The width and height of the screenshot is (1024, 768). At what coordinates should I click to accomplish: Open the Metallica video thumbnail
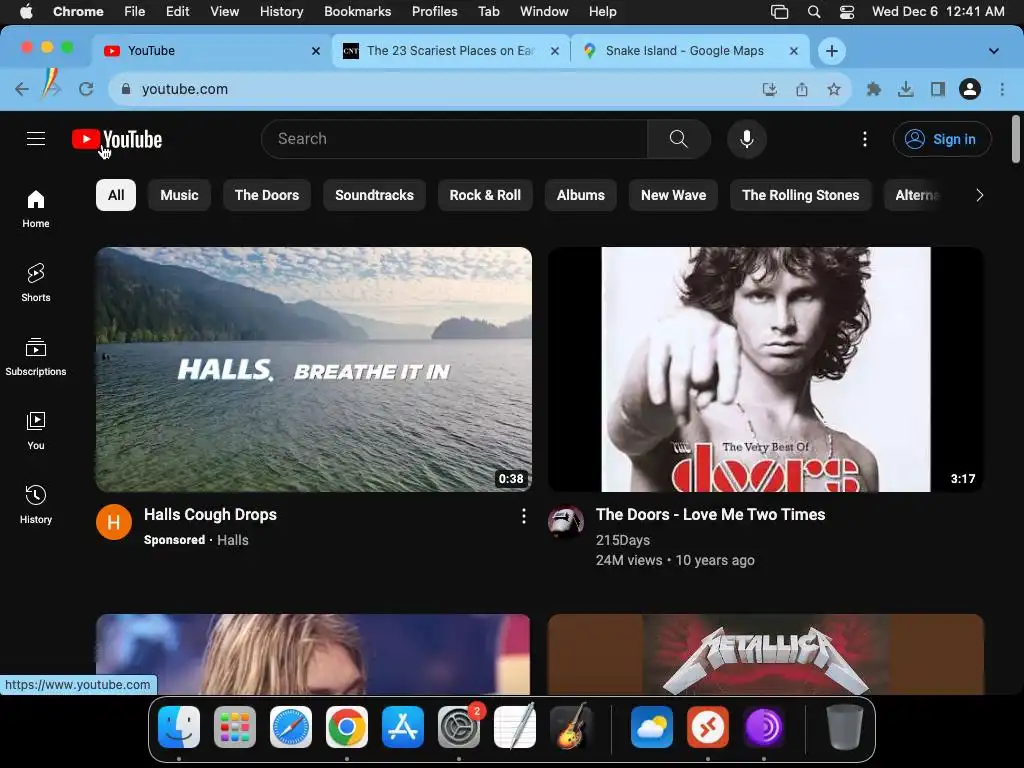point(765,654)
